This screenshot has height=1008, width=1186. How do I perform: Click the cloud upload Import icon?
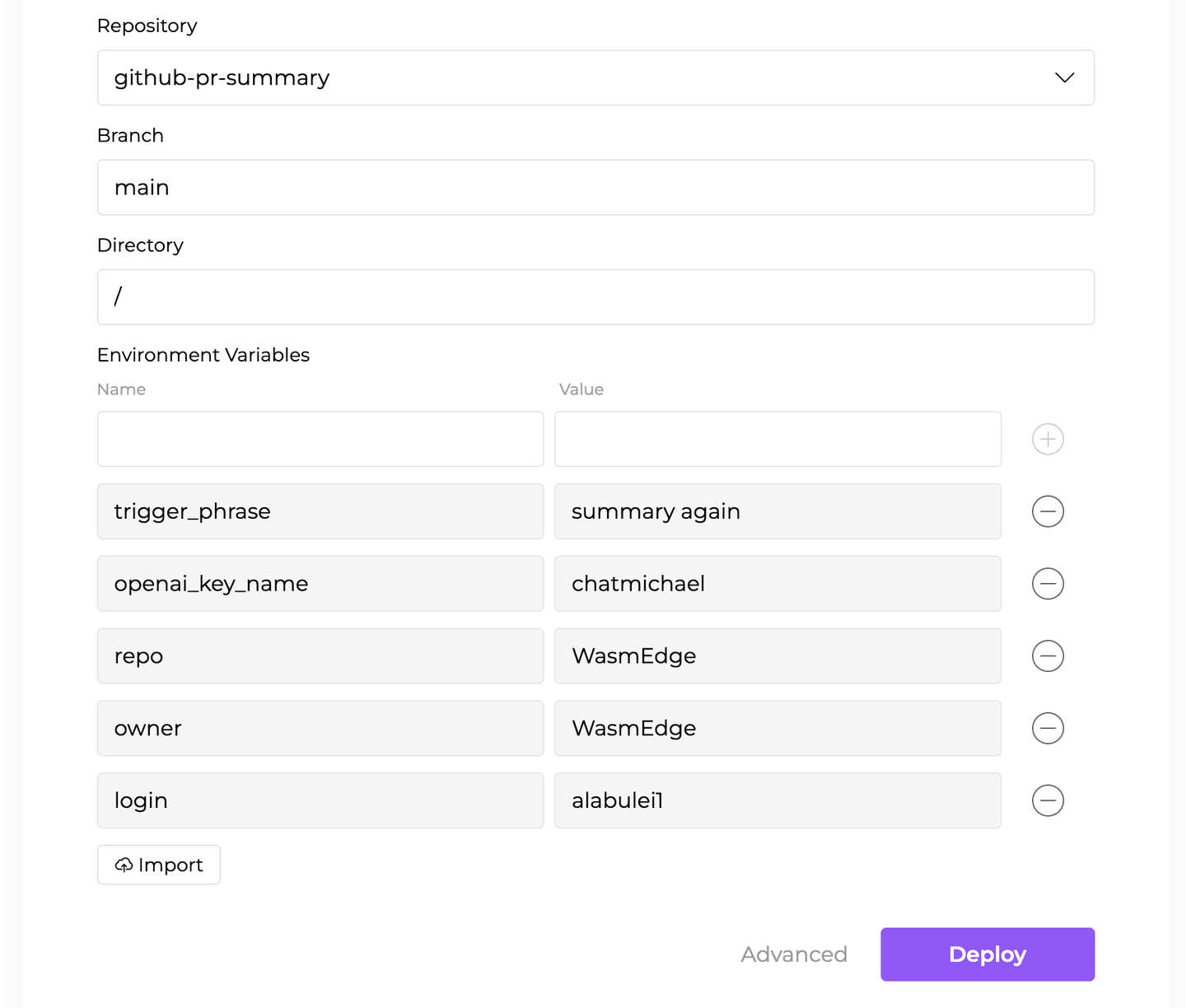(x=124, y=865)
